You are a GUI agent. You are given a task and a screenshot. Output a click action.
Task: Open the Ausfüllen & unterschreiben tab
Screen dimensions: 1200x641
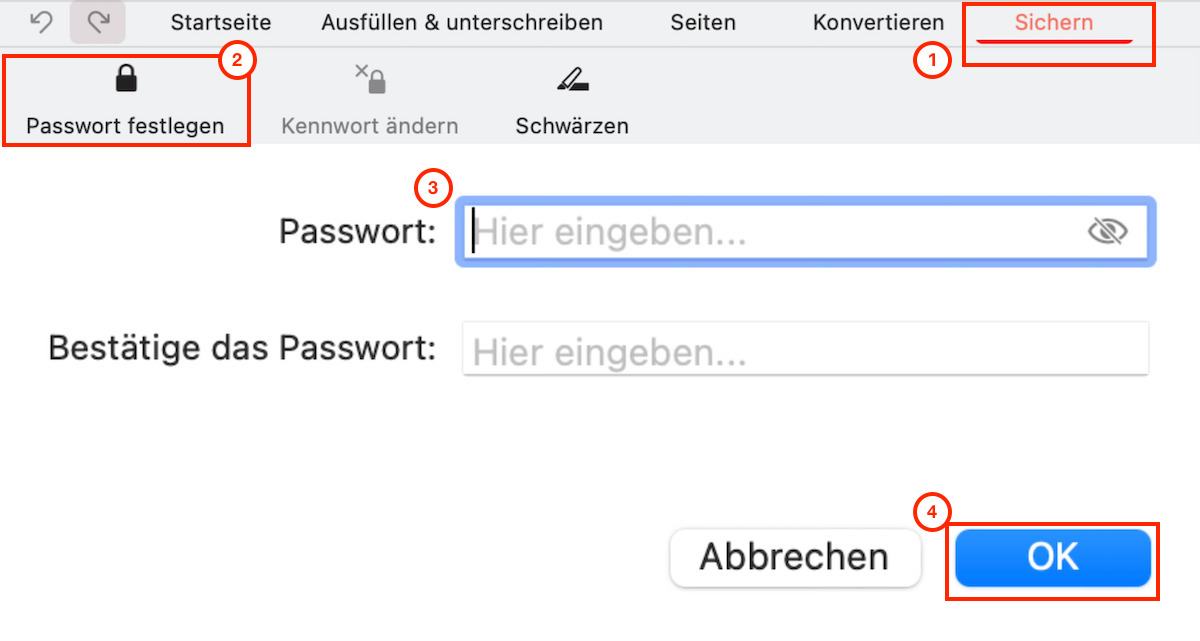tap(461, 21)
